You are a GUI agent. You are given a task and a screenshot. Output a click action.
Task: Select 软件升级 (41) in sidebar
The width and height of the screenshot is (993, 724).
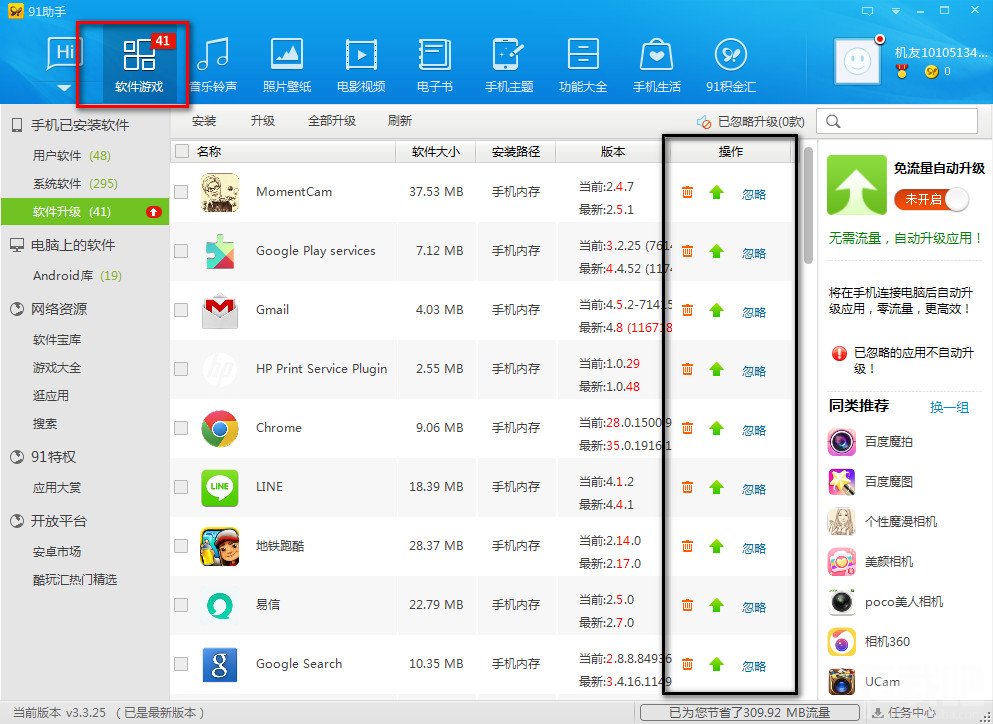pyautogui.click(x=85, y=212)
